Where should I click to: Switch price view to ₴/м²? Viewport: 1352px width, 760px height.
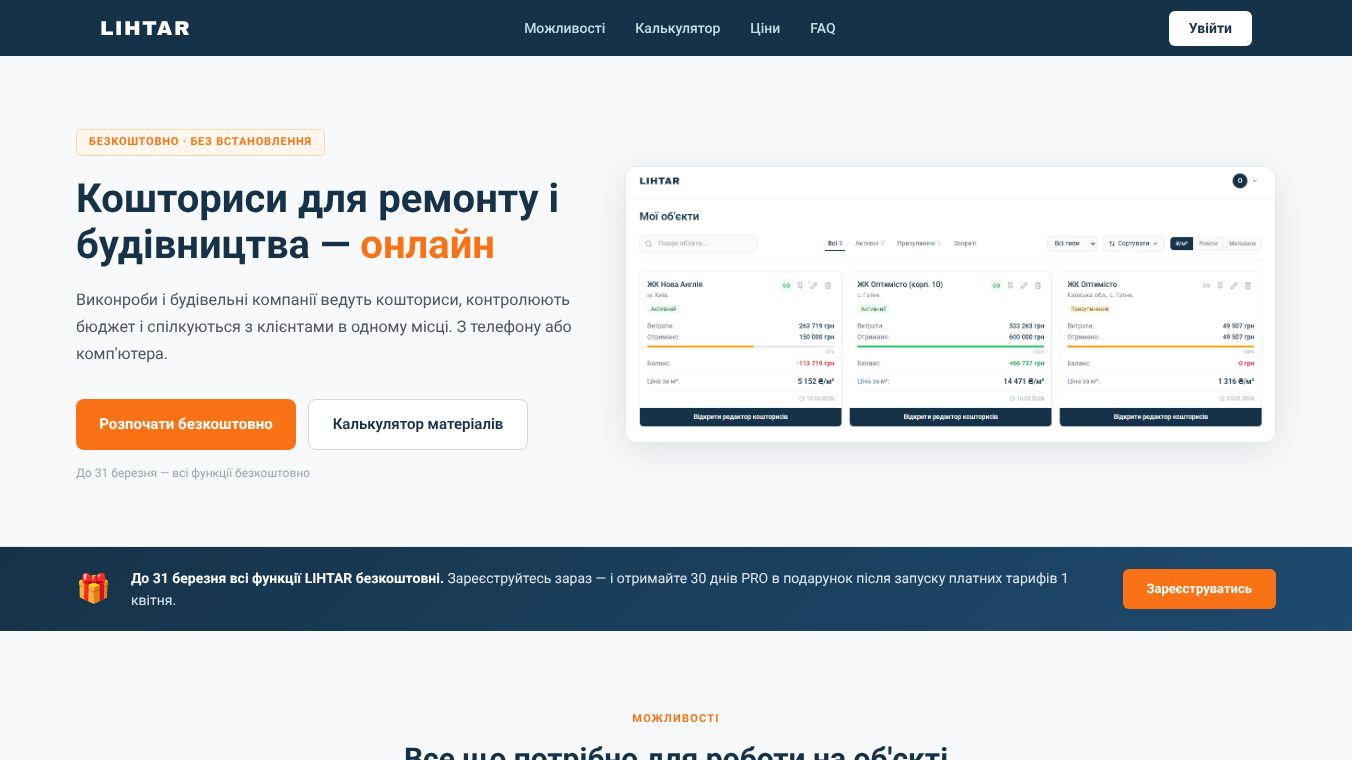click(1181, 243)
